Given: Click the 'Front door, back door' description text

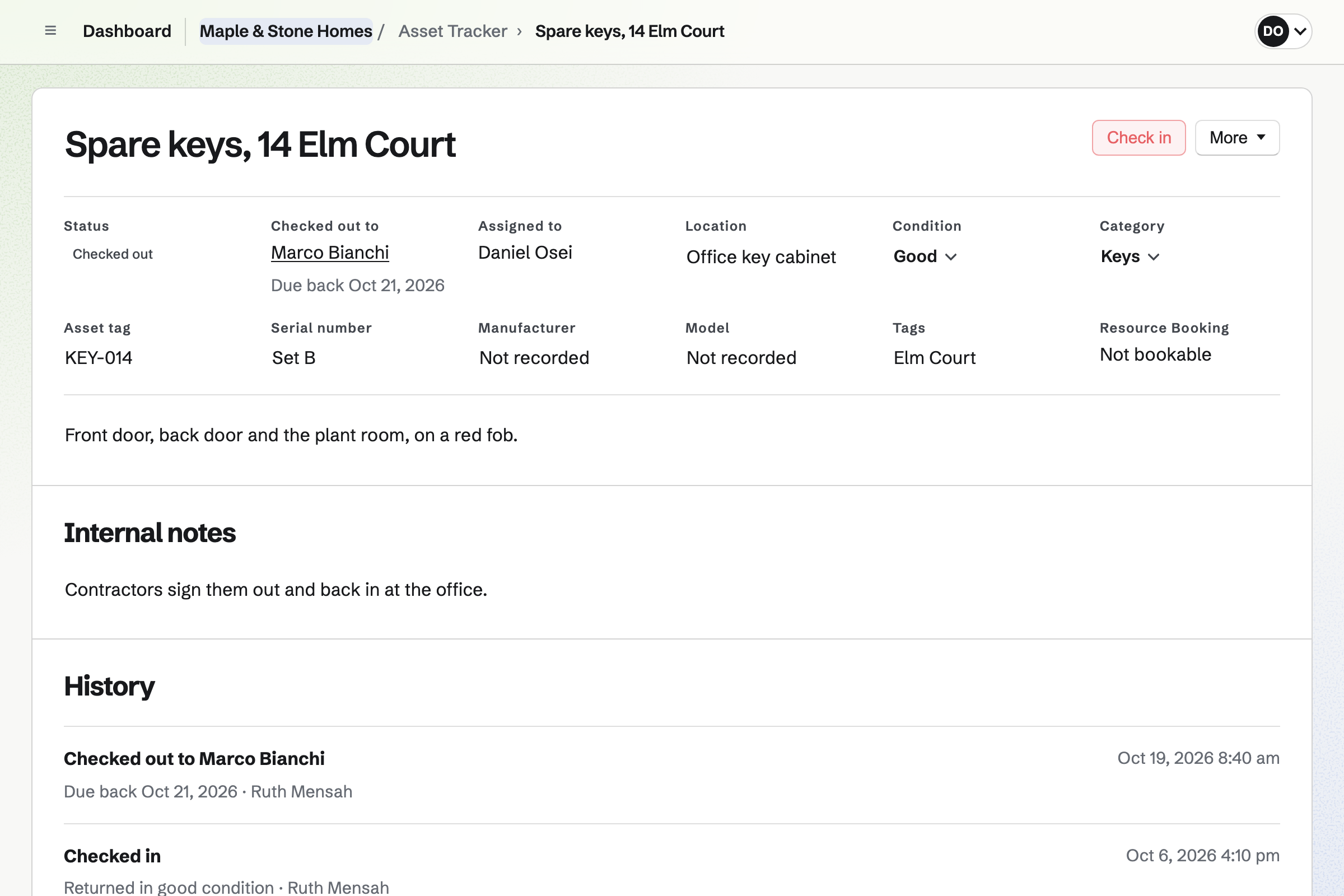Looking at the screenshot, I should click(x=291, y=435).
